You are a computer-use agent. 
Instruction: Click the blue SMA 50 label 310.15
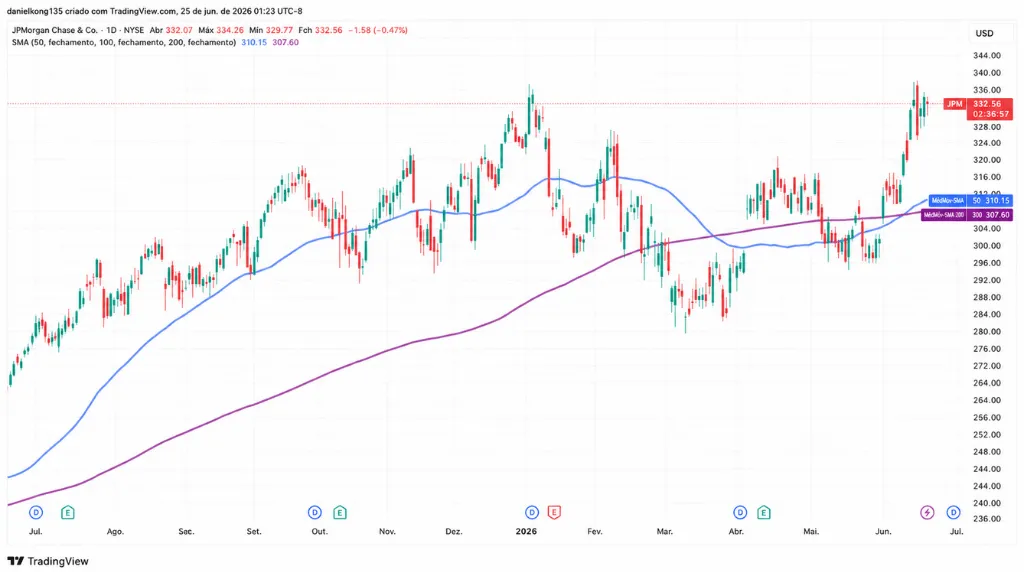coord(970,200)
